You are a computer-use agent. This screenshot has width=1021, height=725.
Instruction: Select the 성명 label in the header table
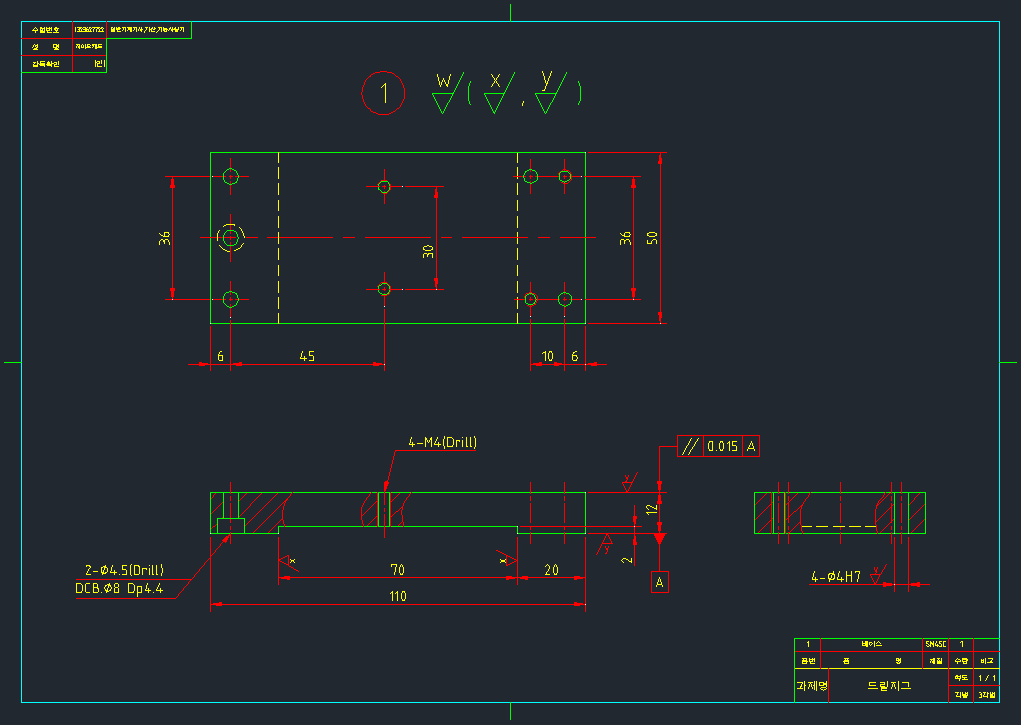pyautogui.click(x=46, y=47)
